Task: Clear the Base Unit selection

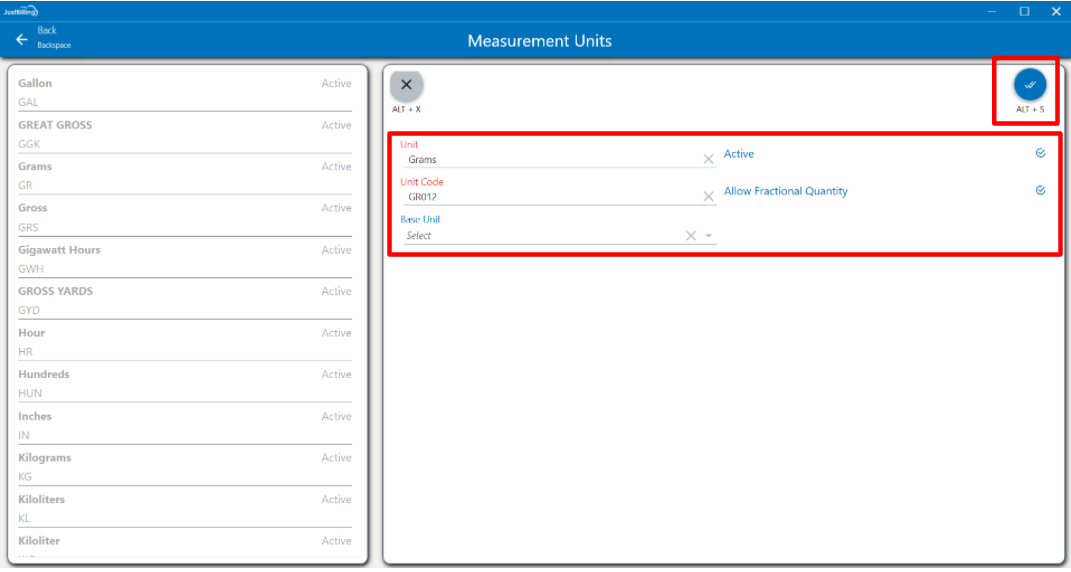Action: click(690, 236)
